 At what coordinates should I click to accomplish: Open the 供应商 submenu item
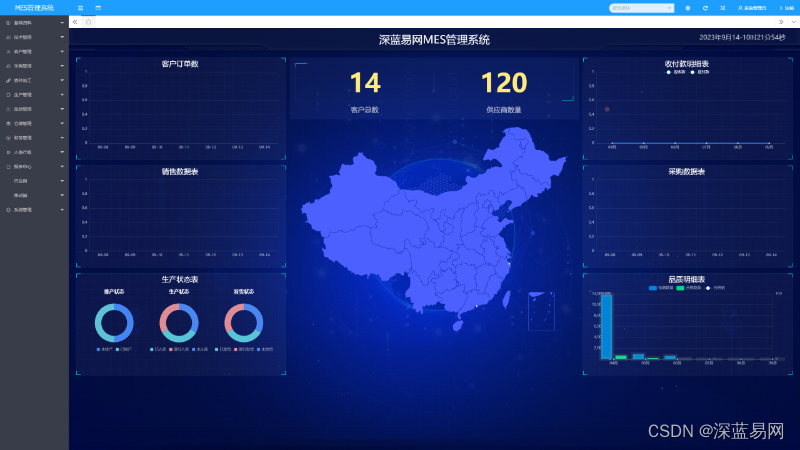pyautogui.click(x=34, y=181)
